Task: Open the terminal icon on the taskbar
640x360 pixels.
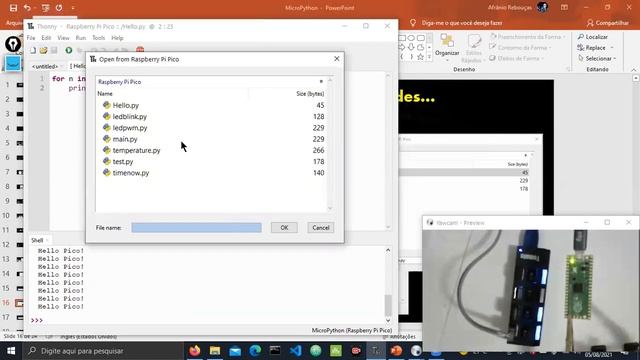Action: coord(275,351)
